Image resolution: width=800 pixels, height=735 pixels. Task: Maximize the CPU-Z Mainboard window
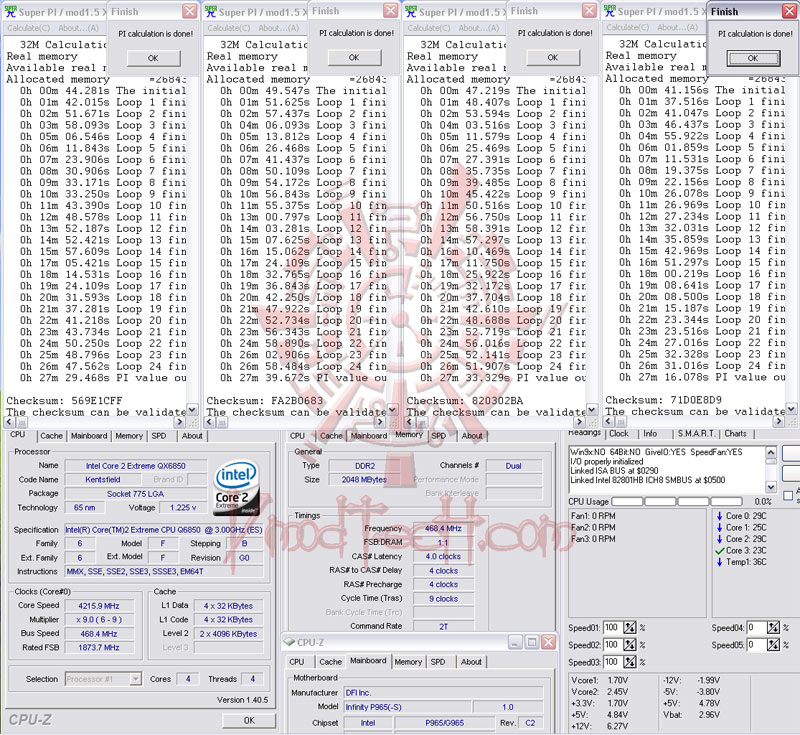[x=532, y=642]
